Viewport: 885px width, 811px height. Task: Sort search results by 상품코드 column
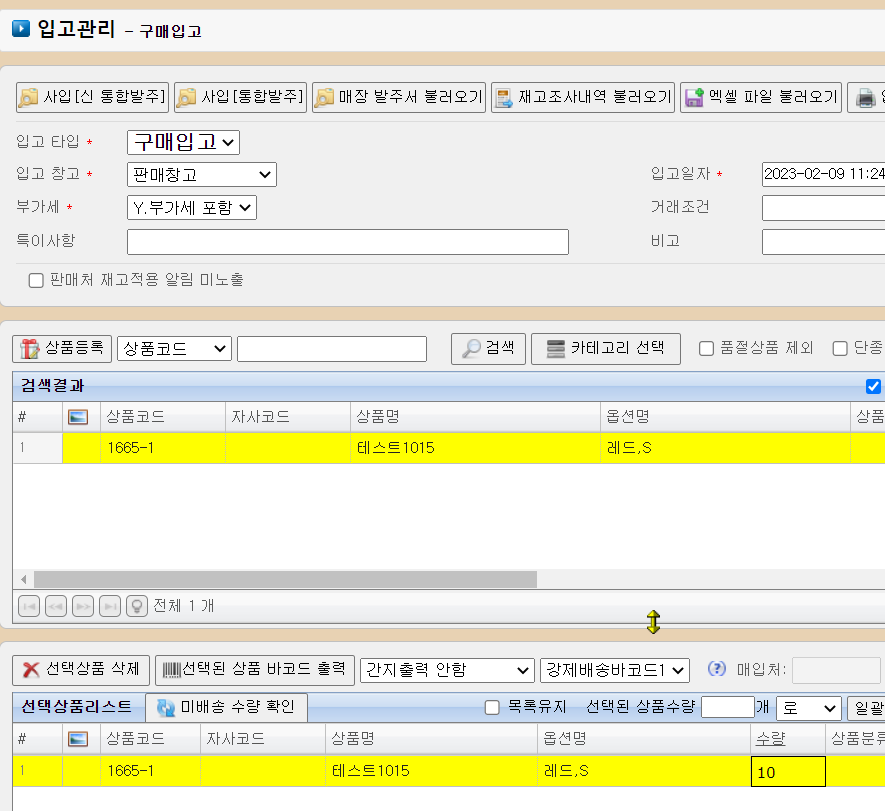click(x=163, y=417)
